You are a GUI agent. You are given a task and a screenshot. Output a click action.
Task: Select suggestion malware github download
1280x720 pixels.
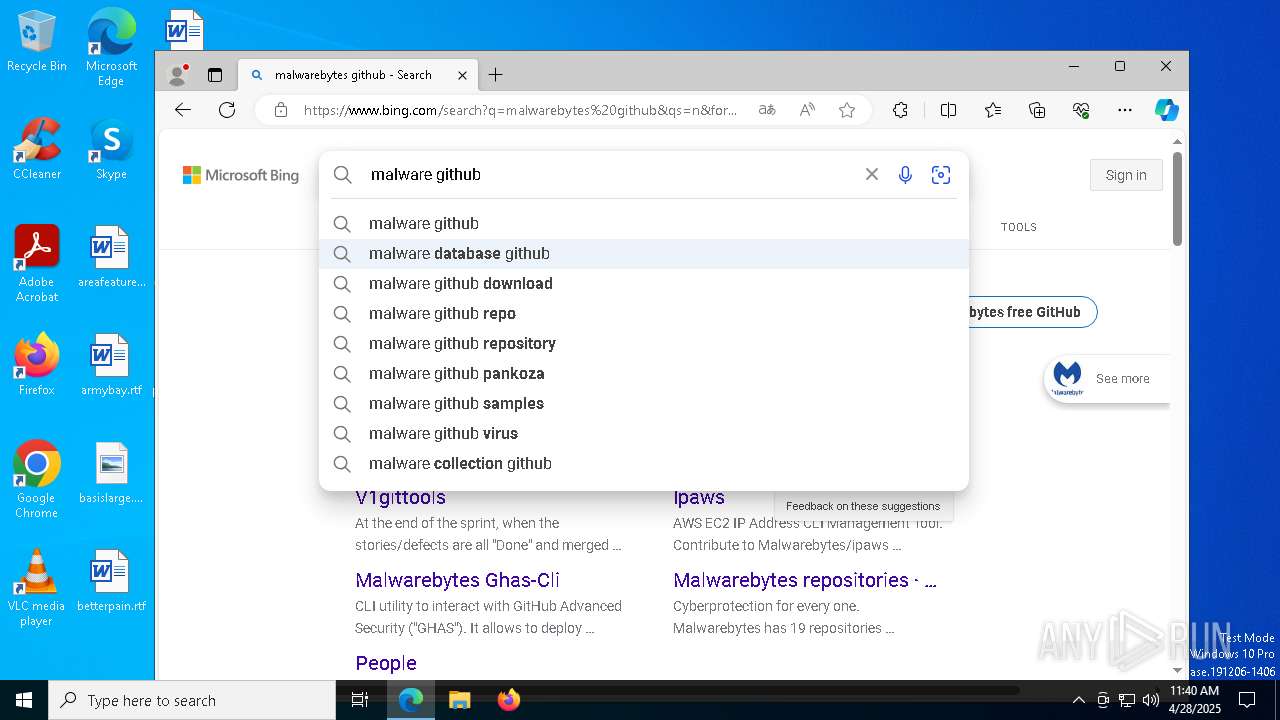[644, 283]
